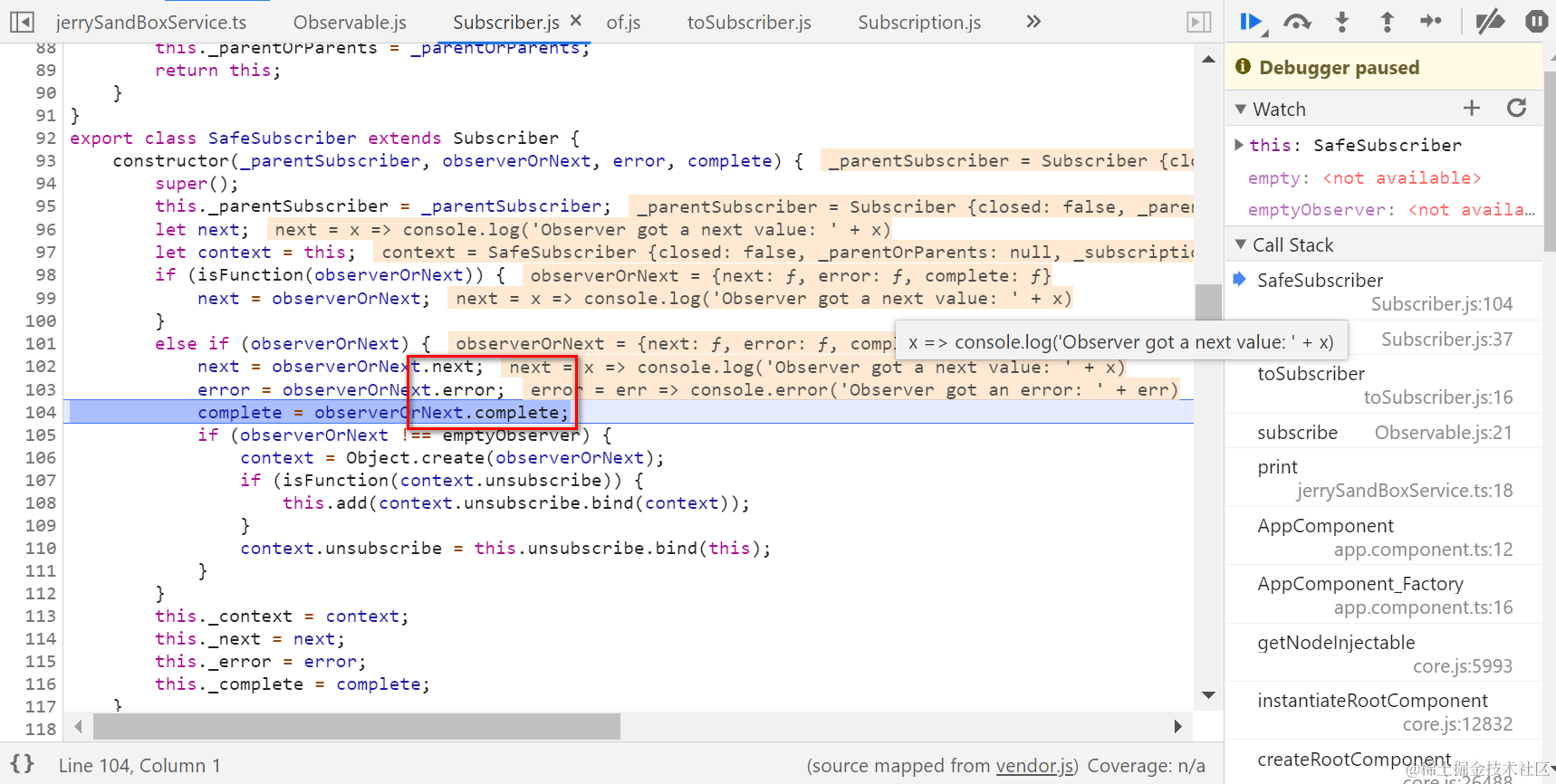Image resolution: width=1556 pixels, height=784 pixels.
Task: Collapse the Call Stack section
Action: pos(1241,244)
